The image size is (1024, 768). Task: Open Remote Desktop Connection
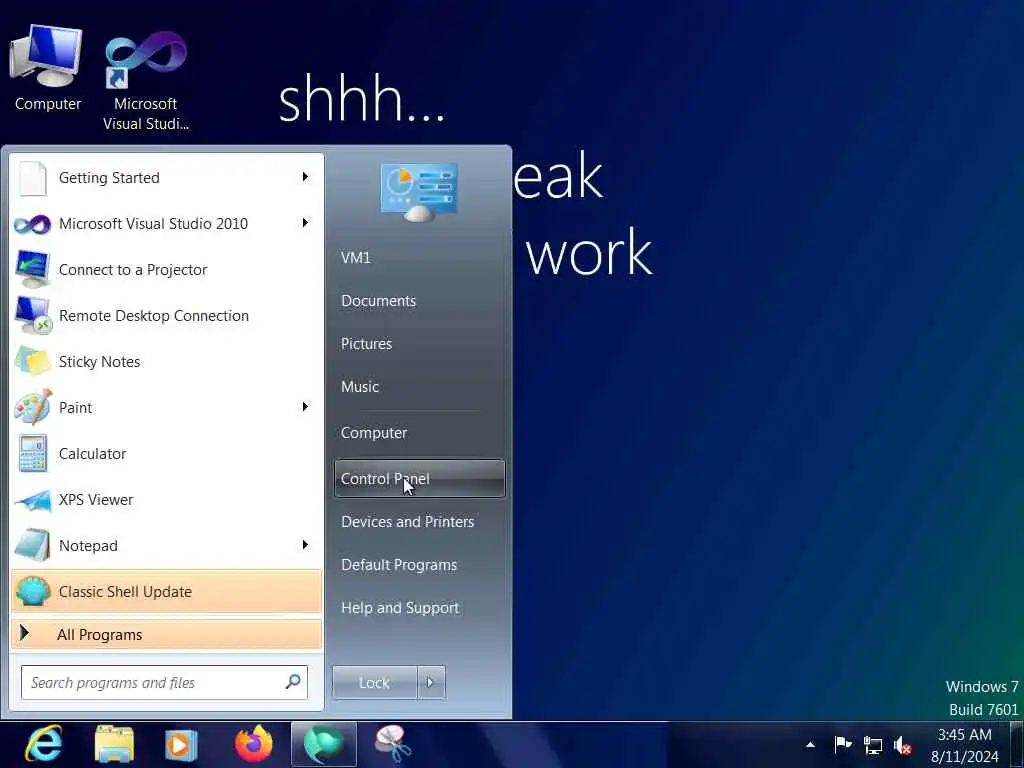[167, 315]
